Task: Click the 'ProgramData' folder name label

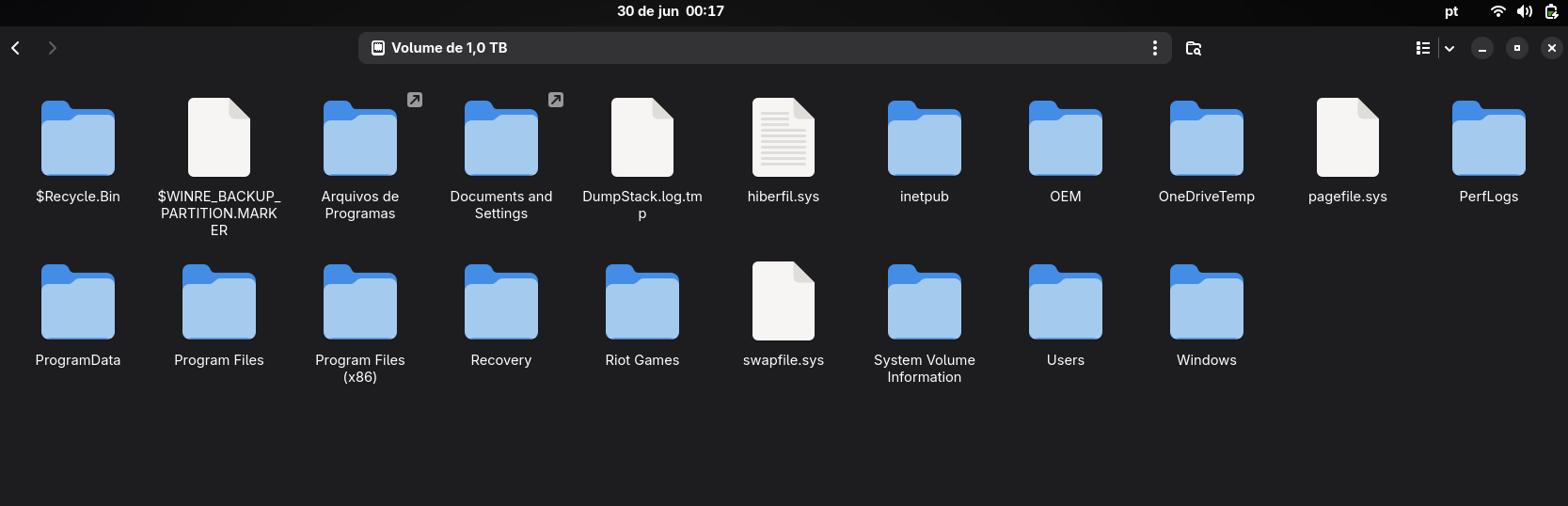Action: (78, 360)
